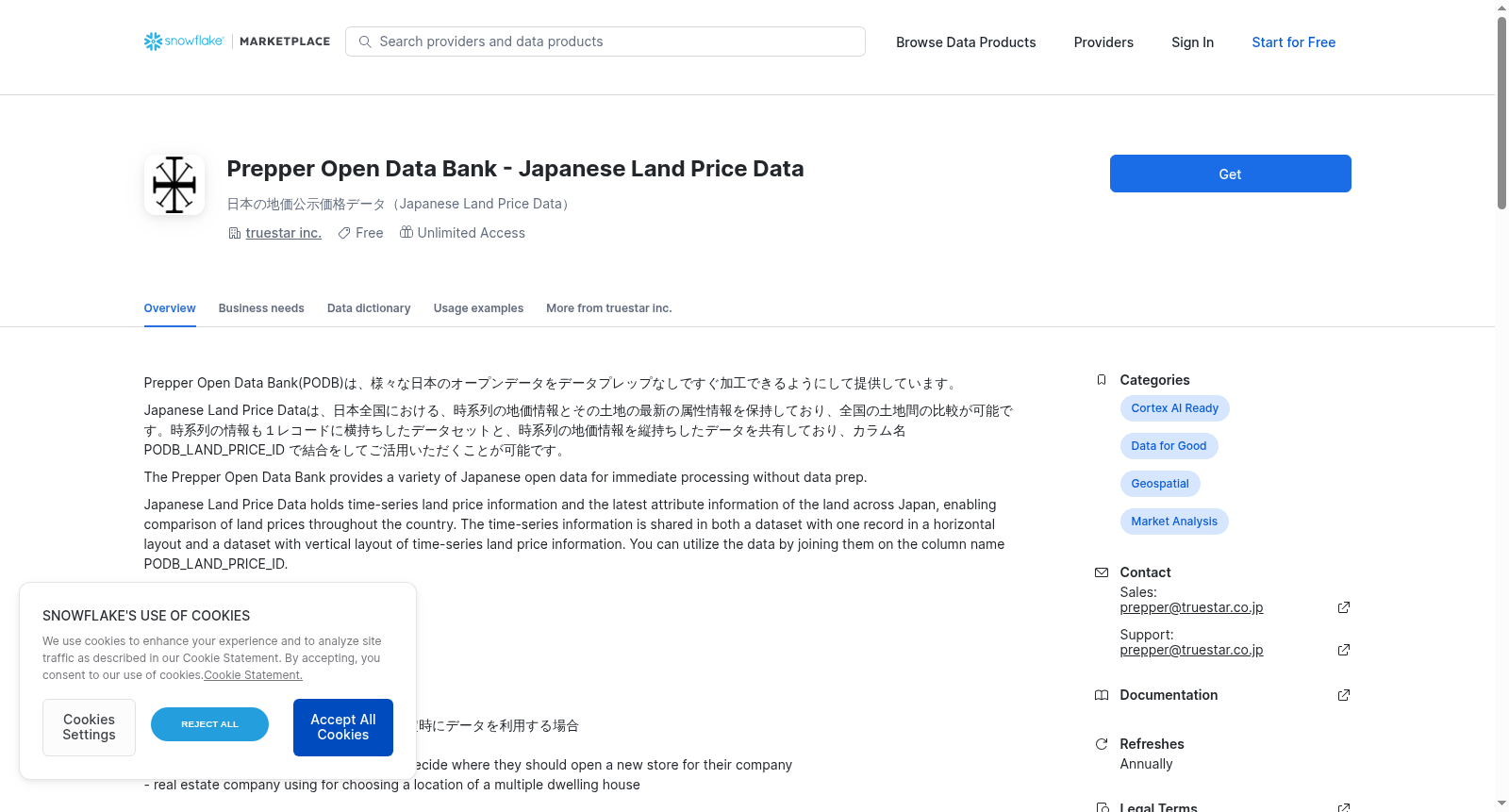Select the Market Analysis category tag
Viewport: 1509px width, 812px height.
(x=1174, y=522)
